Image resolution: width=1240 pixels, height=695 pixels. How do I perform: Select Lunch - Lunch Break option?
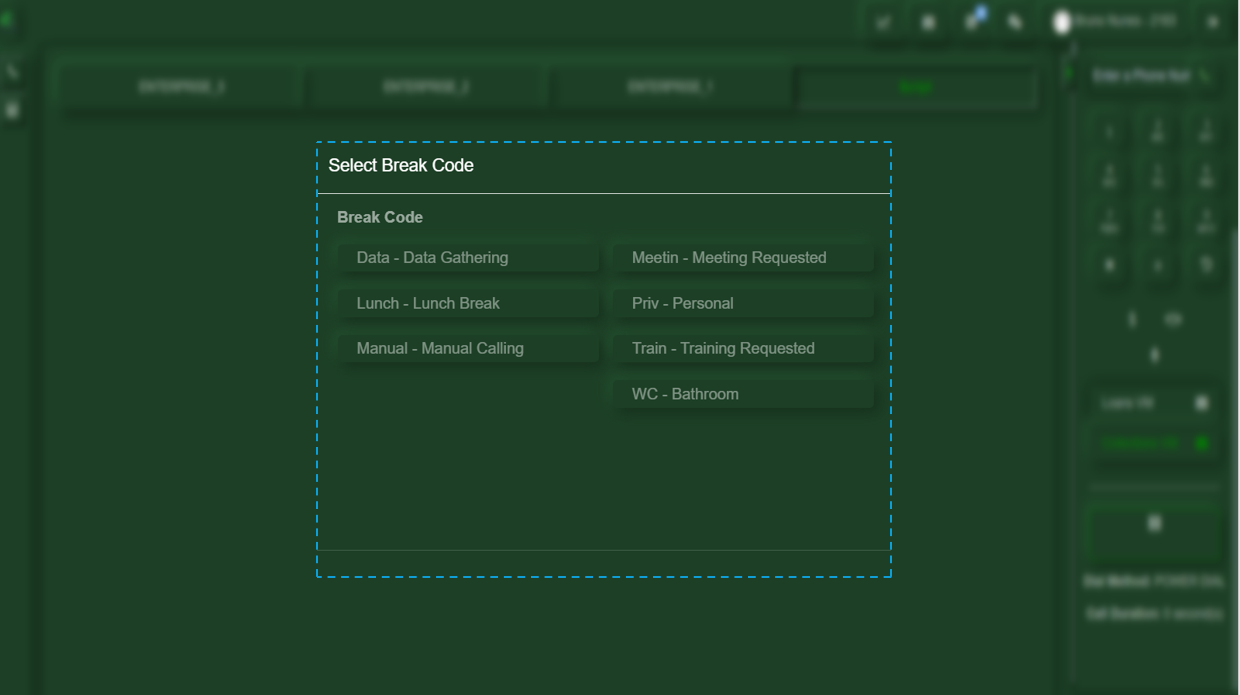[467, 303]
